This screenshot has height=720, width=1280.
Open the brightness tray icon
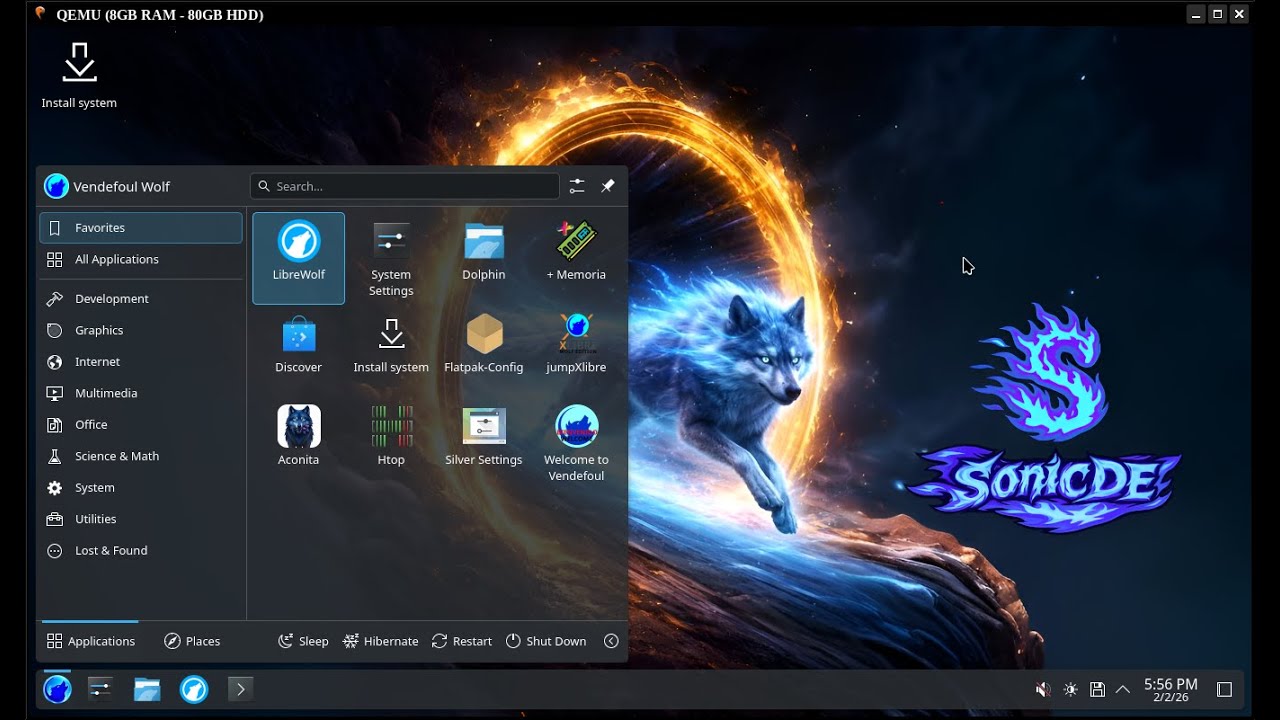(1071, 689)
